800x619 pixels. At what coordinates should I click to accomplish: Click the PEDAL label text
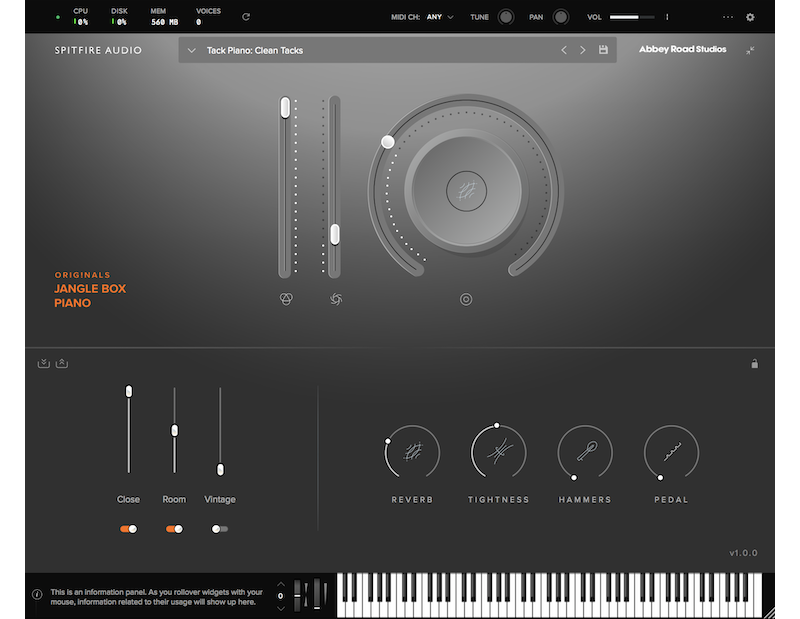(x=671, y=500)
